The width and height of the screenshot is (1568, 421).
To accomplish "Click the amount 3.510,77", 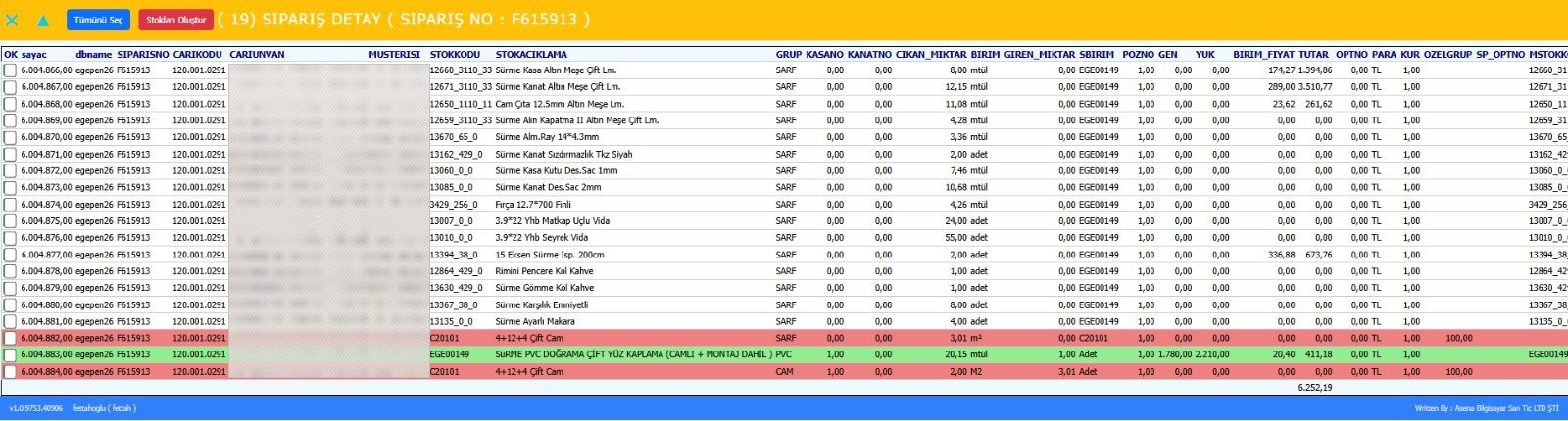I will (1315, 87).
